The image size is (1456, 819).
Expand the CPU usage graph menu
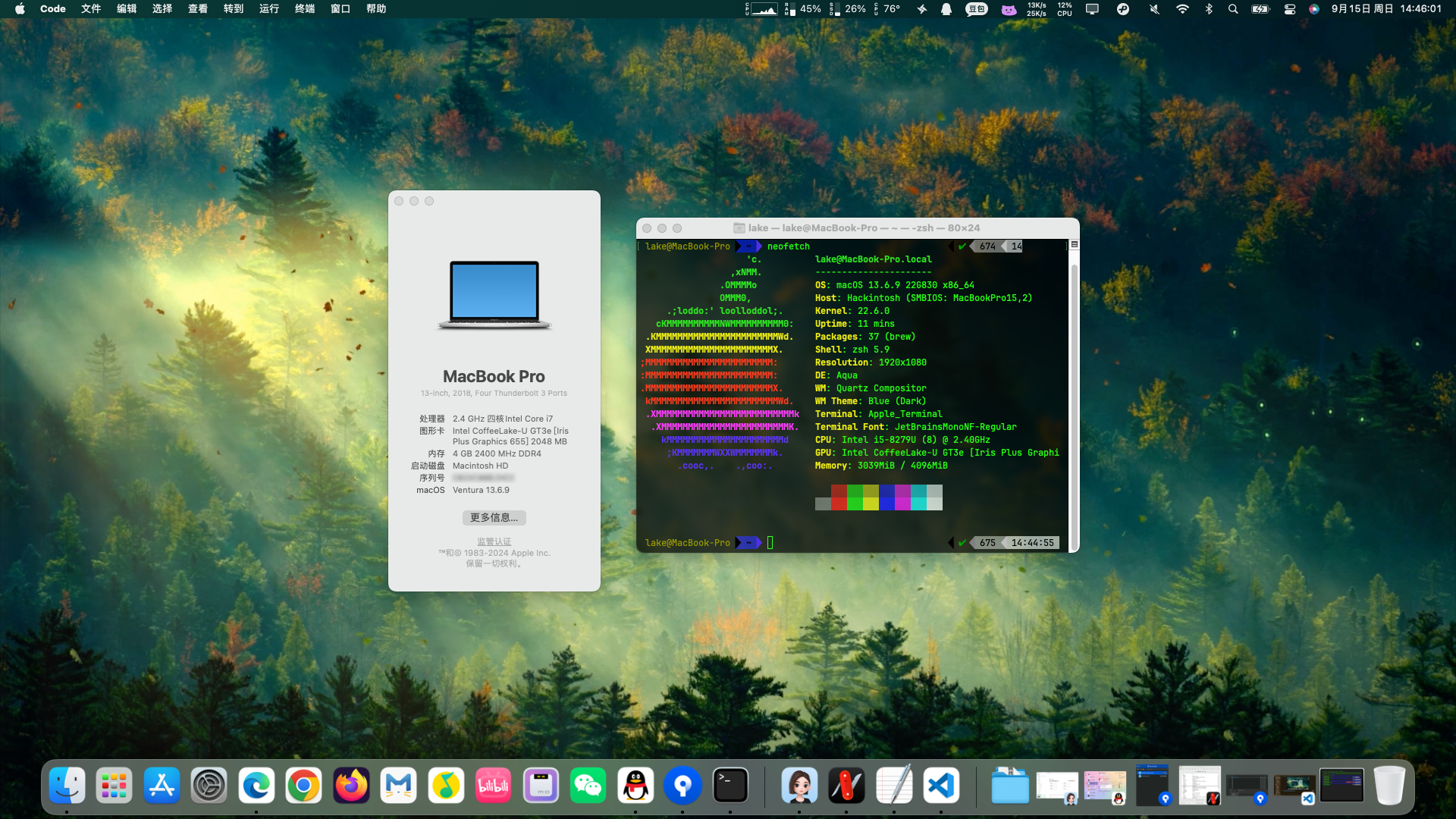coord(763,9)
